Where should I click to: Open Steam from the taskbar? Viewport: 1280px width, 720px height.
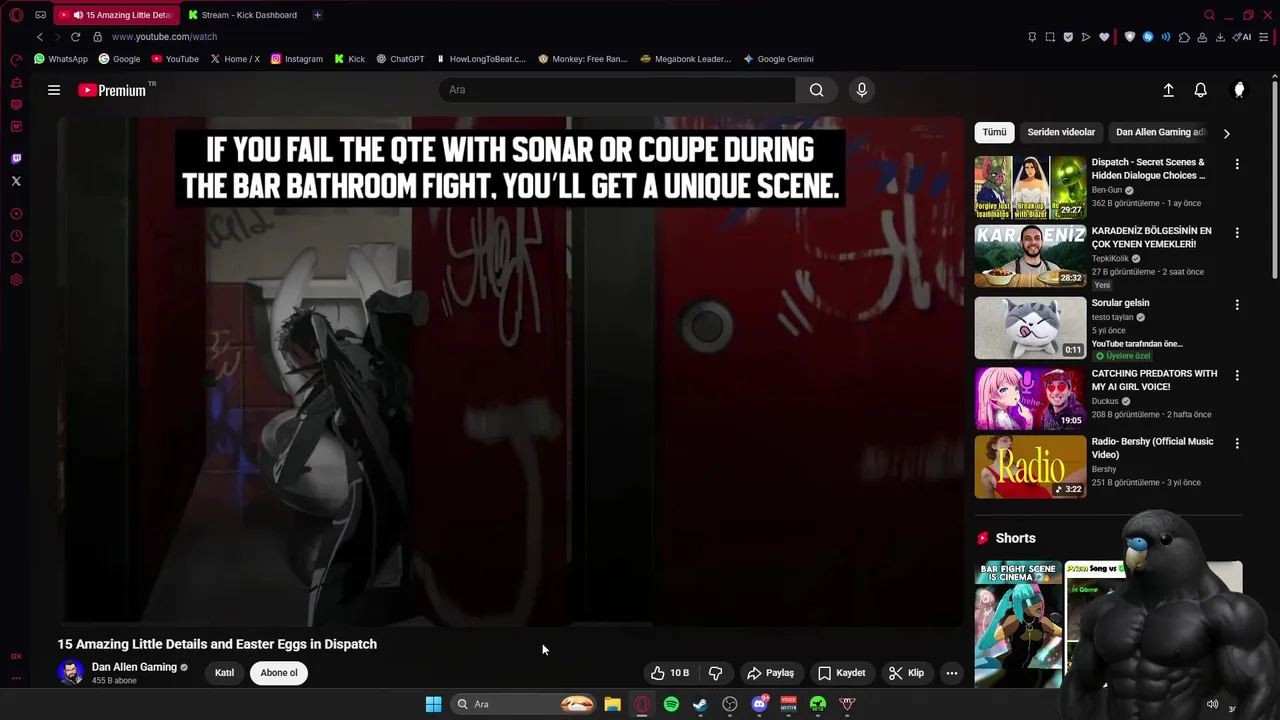(x=700, y=704)
